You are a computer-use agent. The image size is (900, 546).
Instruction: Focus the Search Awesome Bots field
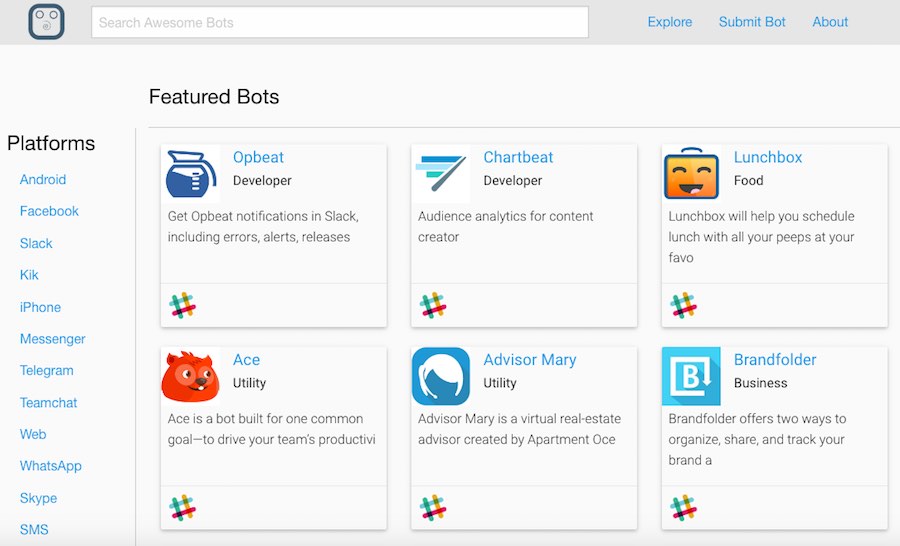point(340,22)
